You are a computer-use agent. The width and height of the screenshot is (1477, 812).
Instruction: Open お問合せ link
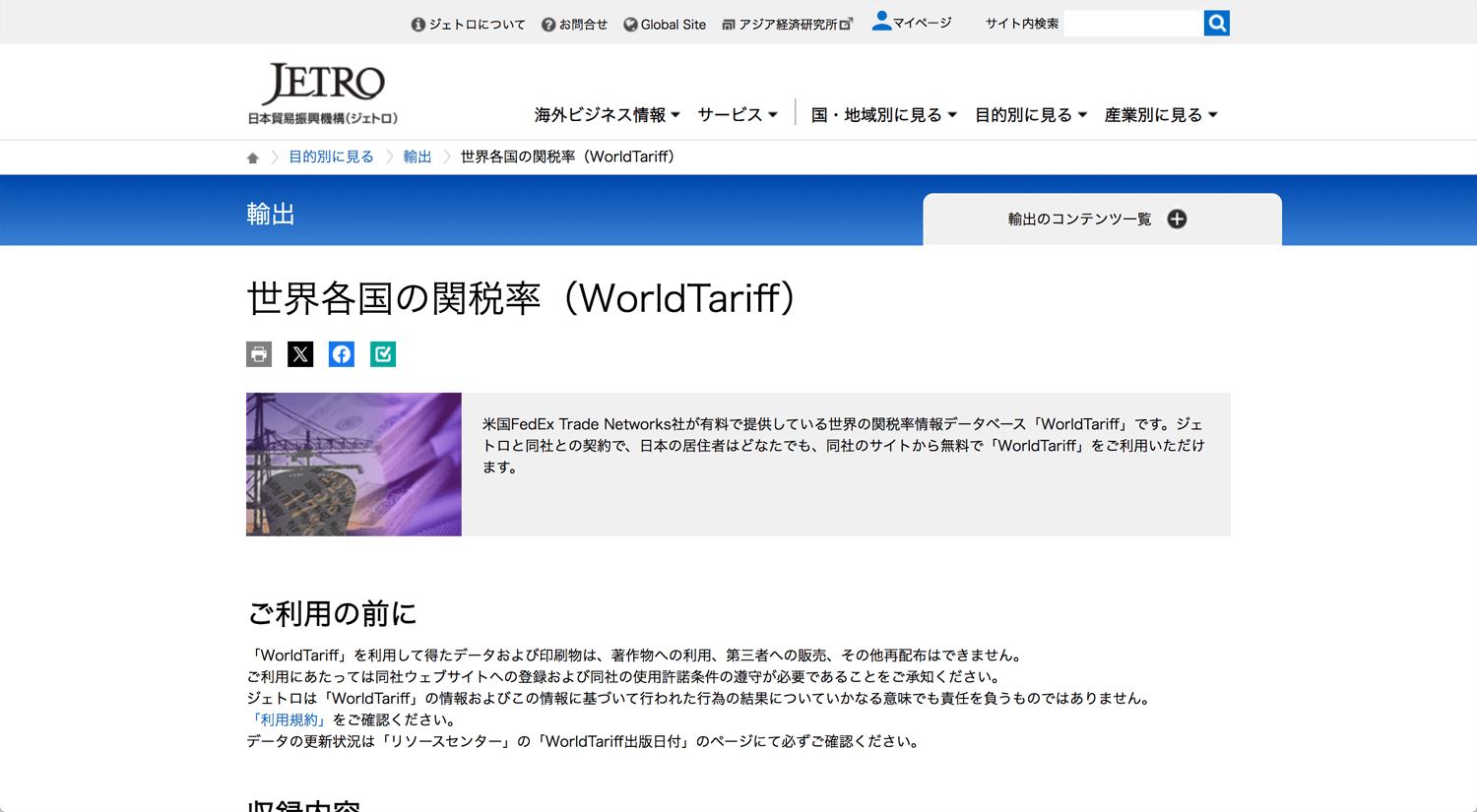[x=575, y=25]
